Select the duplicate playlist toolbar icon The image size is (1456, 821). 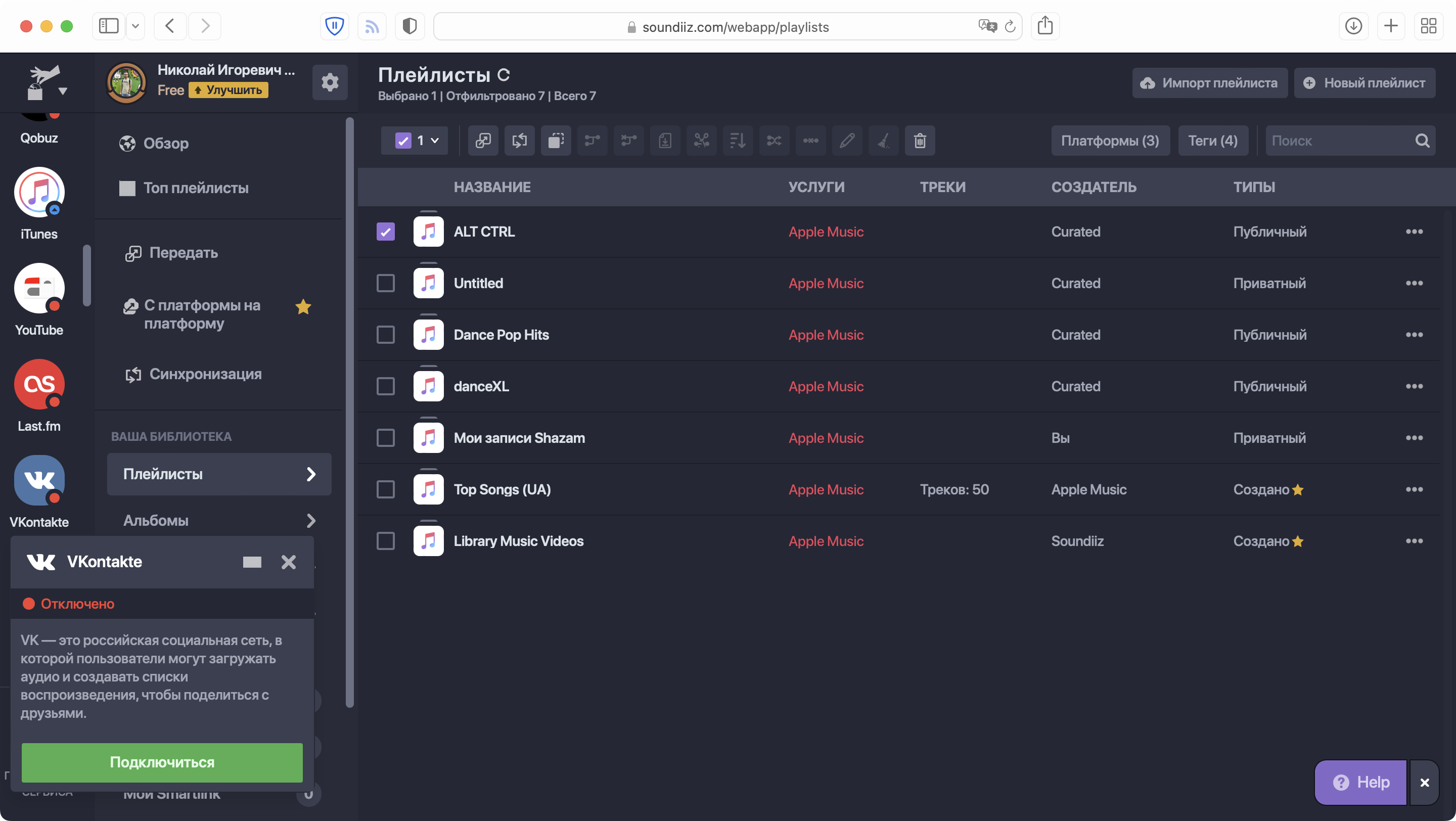click(x=556, y=141)
